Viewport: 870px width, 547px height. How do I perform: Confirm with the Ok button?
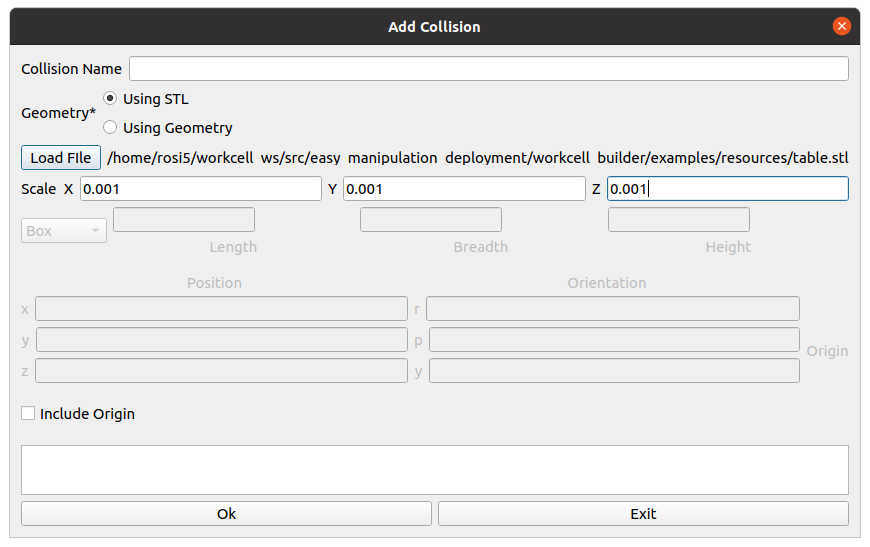(226, 514)
